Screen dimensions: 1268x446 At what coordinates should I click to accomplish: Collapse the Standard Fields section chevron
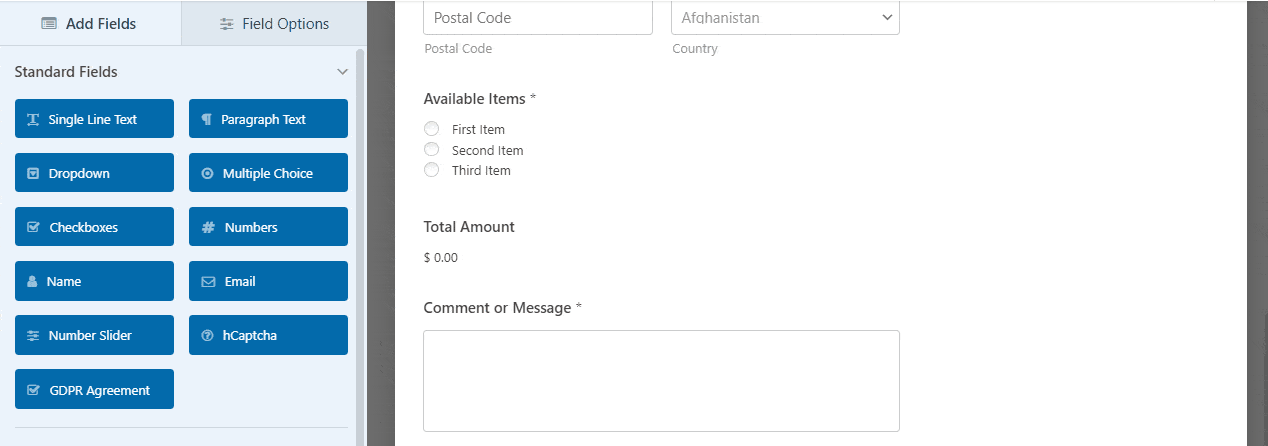click(342, 72)
